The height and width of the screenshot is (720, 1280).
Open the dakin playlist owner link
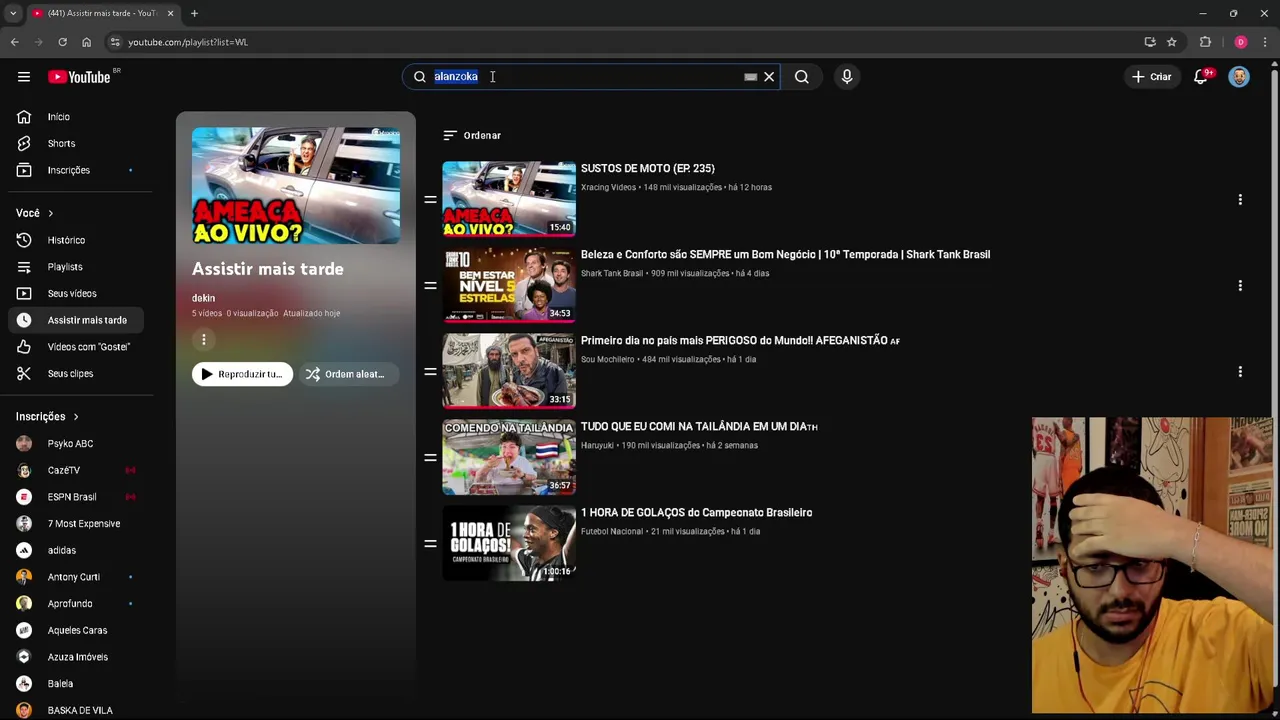point(203,298)
